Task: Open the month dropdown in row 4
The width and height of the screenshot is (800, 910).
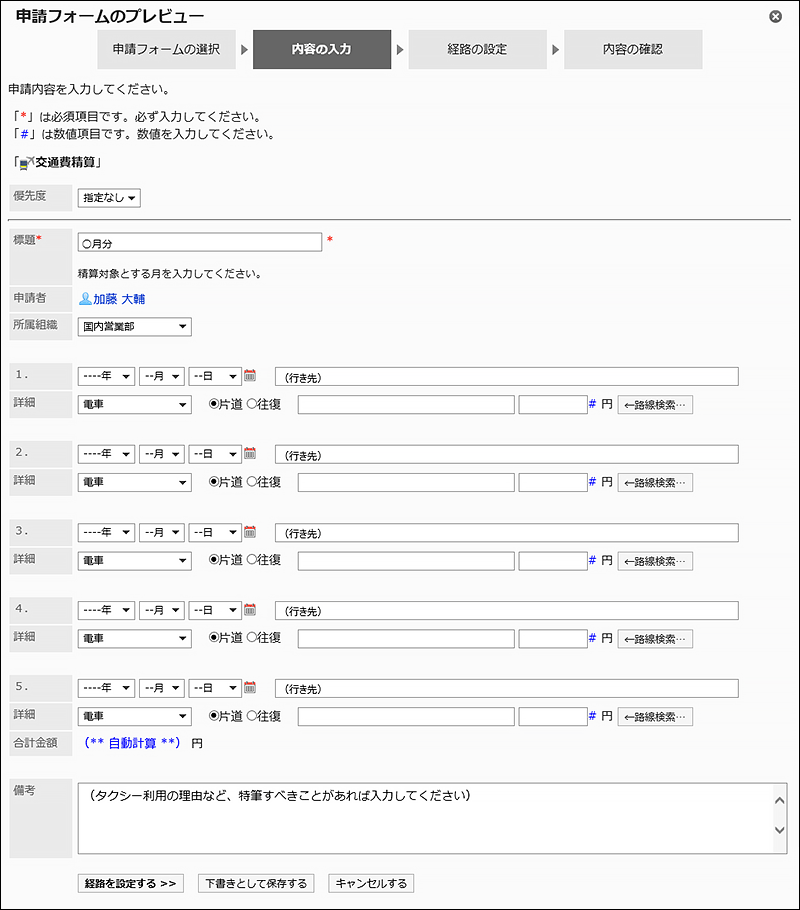Action: [x=162, y=610]
